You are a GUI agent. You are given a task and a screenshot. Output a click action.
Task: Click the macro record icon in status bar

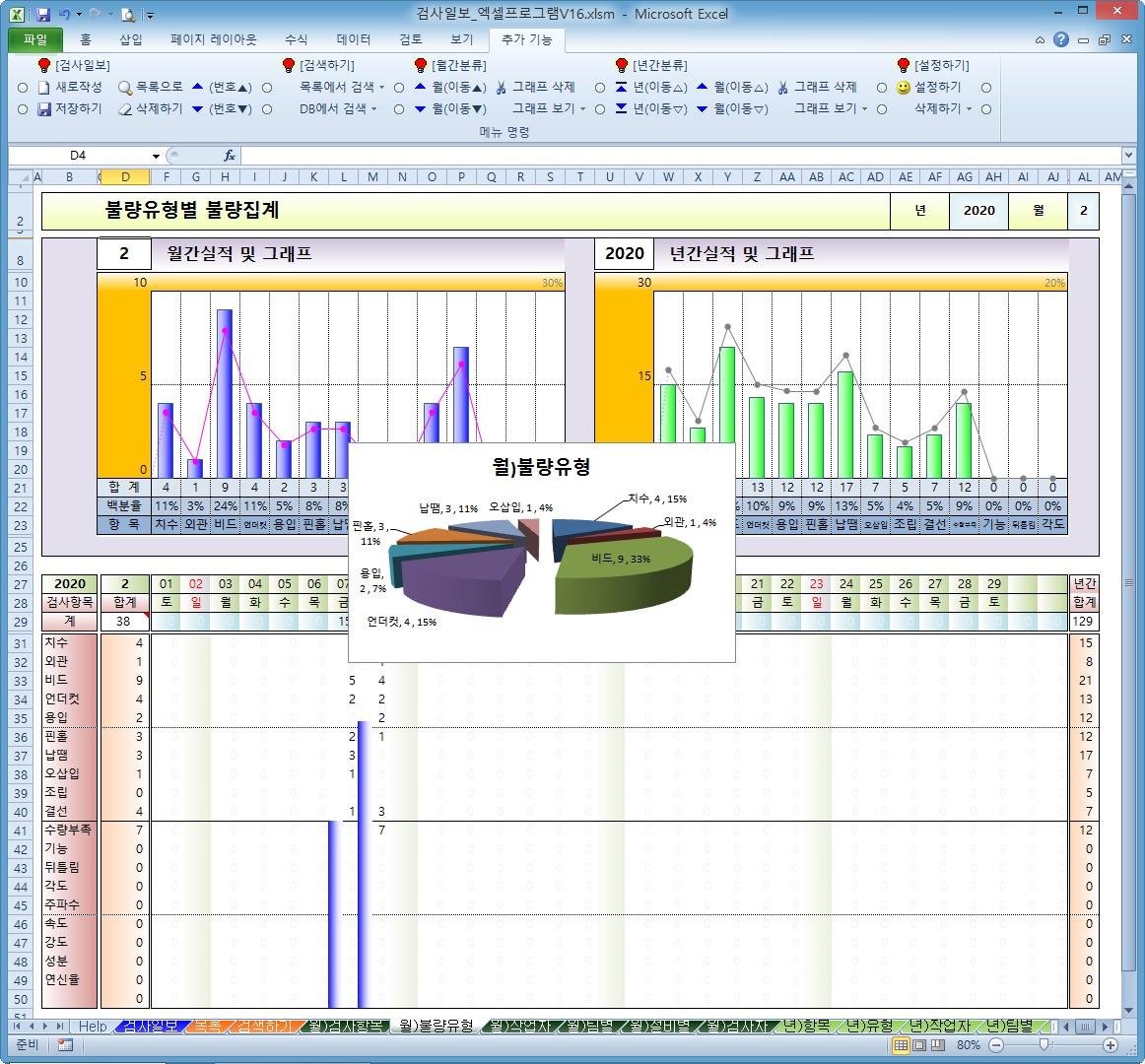point(65,1045)
